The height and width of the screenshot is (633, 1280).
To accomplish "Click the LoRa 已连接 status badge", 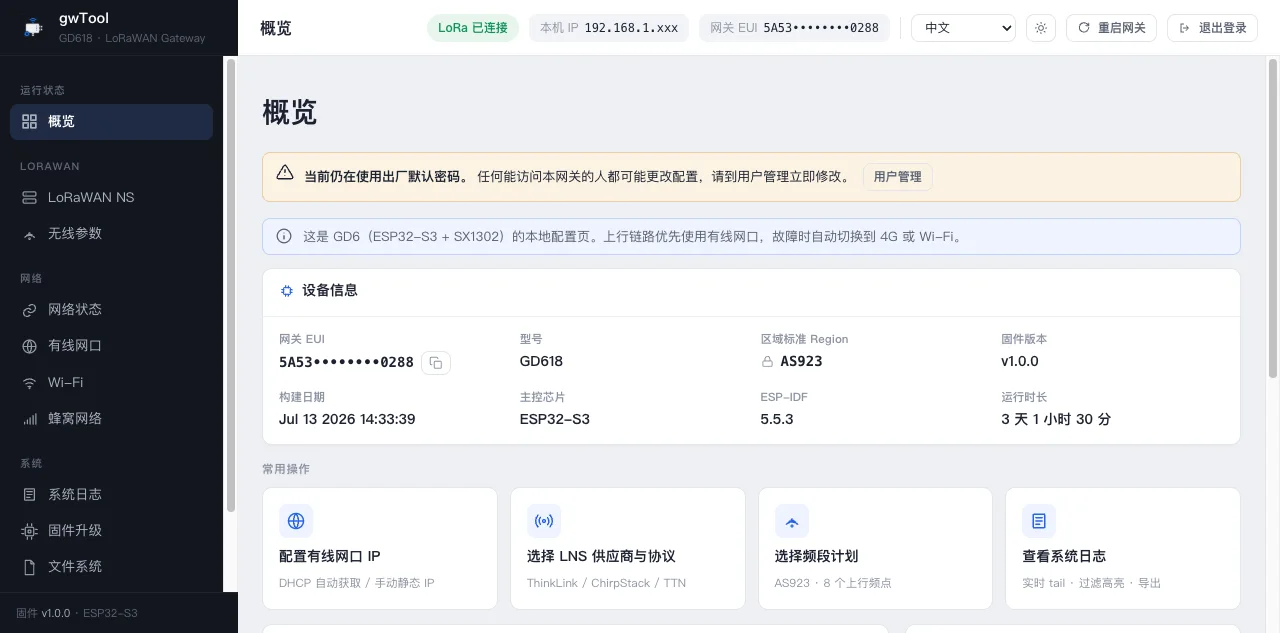I will [473, 28].
